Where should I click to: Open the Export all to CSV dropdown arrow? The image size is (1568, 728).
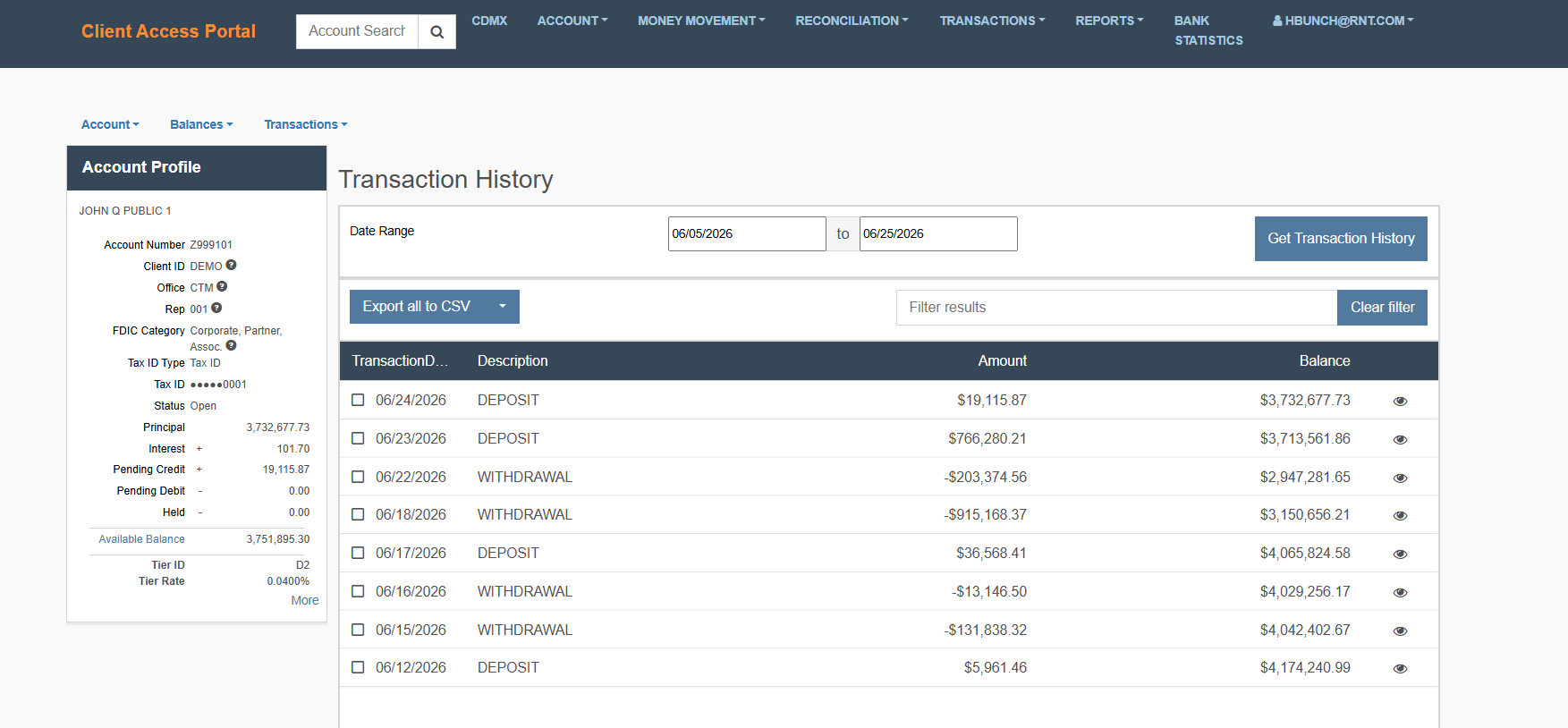[x=503, y=307]
